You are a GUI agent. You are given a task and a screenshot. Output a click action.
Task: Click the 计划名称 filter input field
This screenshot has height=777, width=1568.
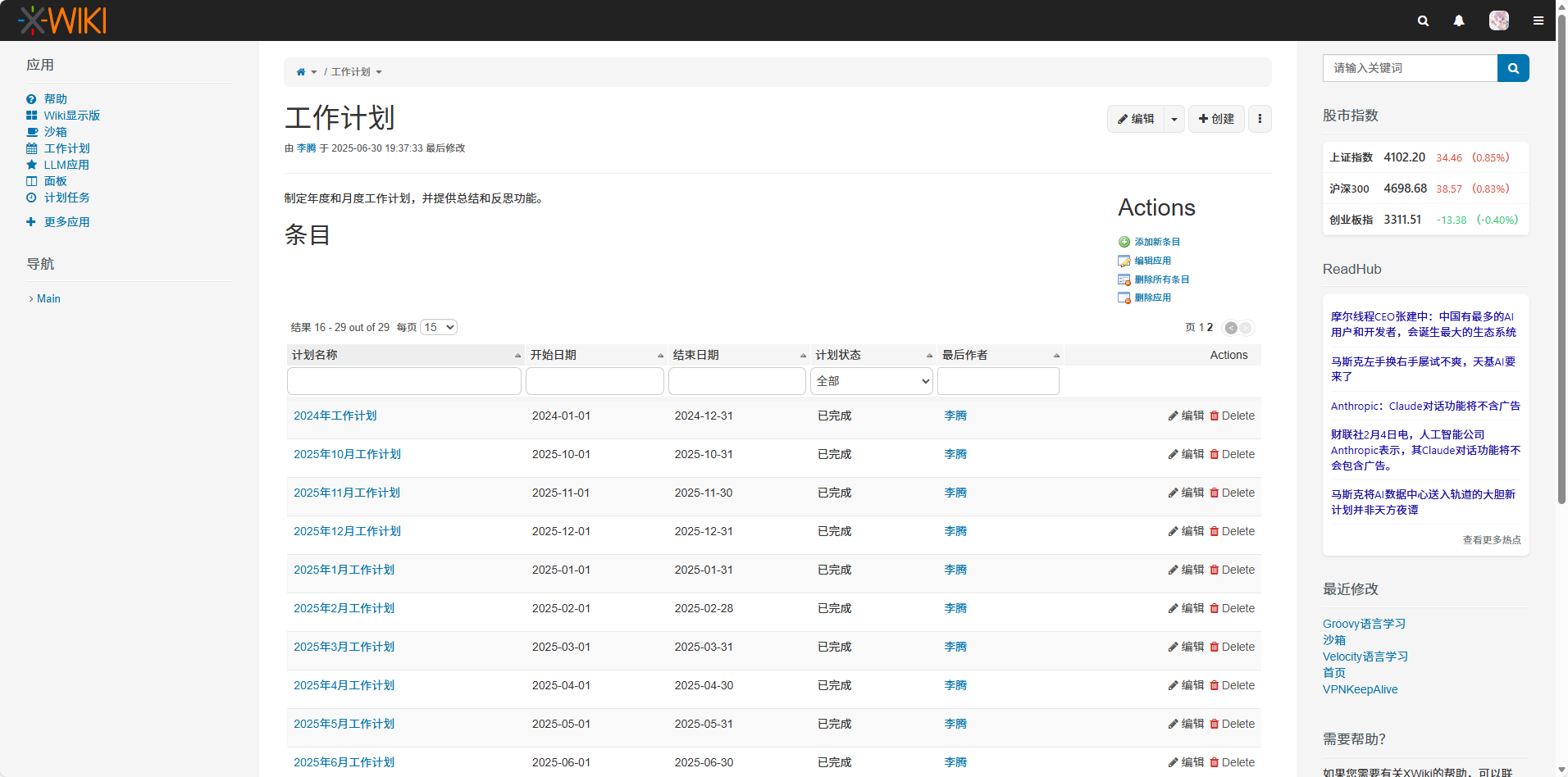click(x=403, y=381)
